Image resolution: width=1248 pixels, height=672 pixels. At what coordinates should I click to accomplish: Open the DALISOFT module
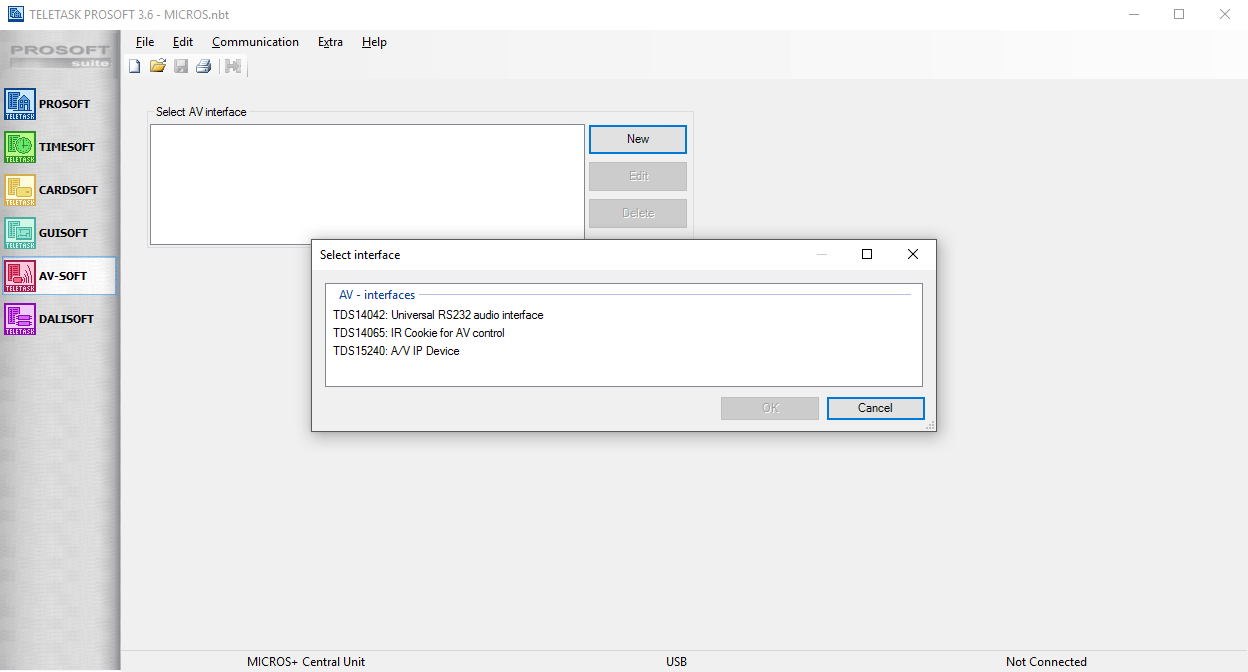(20, 319)
